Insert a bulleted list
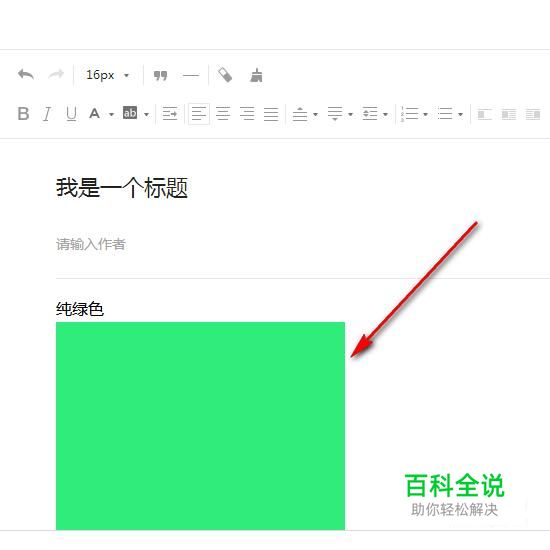550x550 pixels. click(445, 114)
